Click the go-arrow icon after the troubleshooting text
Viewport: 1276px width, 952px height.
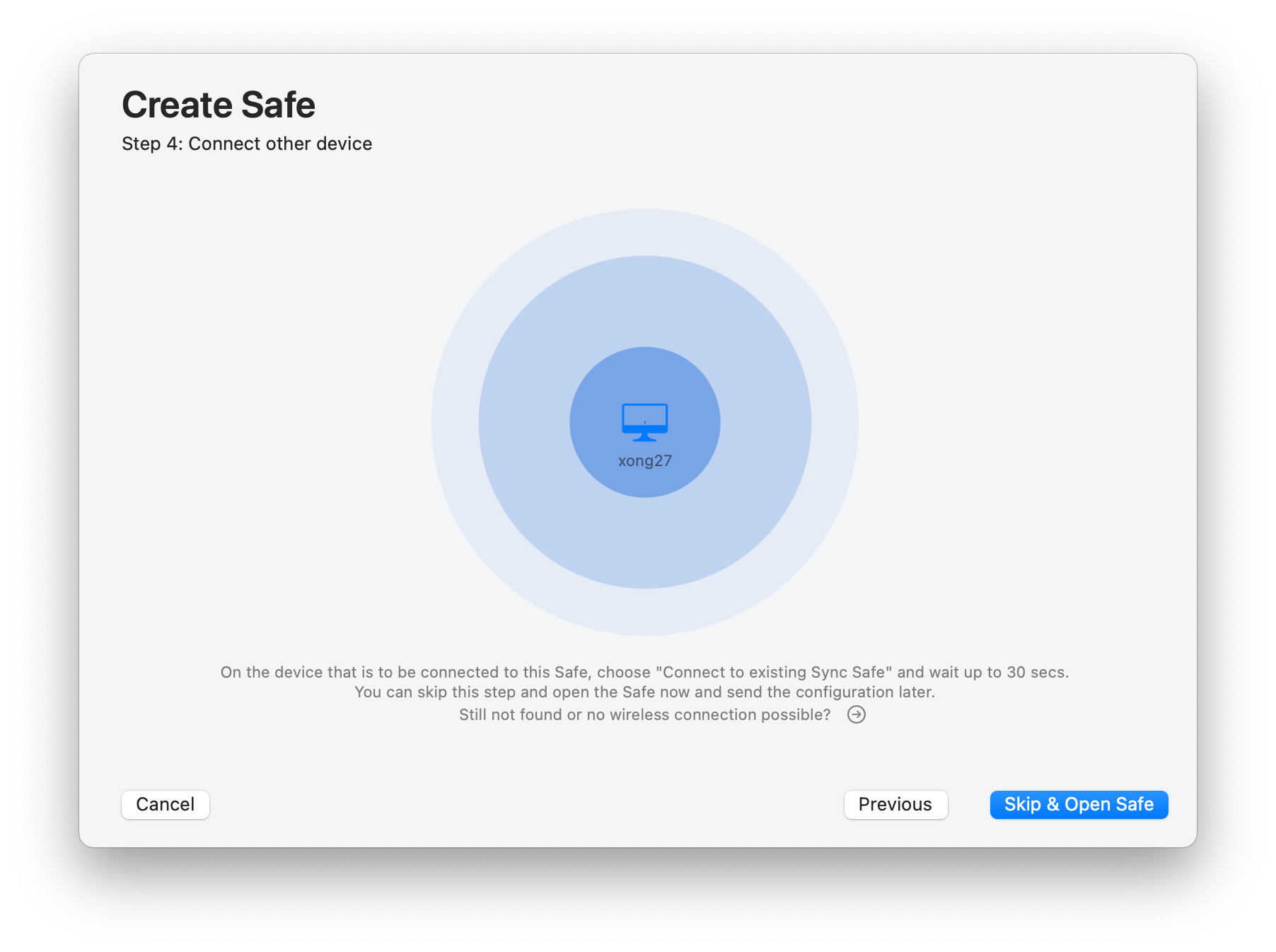pyautogui.click(x=857, y=714)
